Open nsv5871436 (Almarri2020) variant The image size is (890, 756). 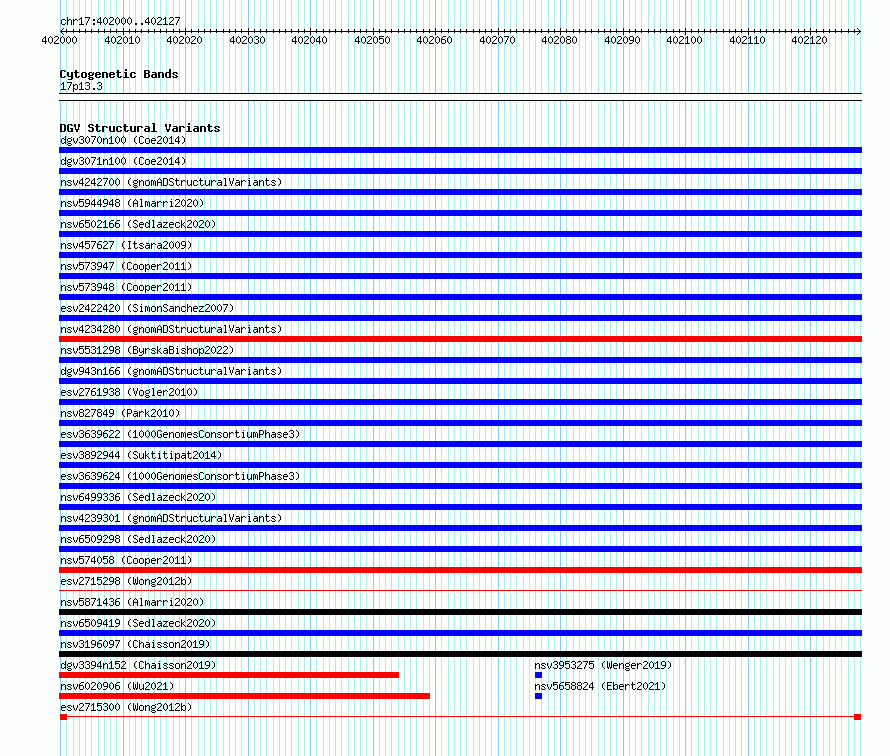click(x=132, y=602)
